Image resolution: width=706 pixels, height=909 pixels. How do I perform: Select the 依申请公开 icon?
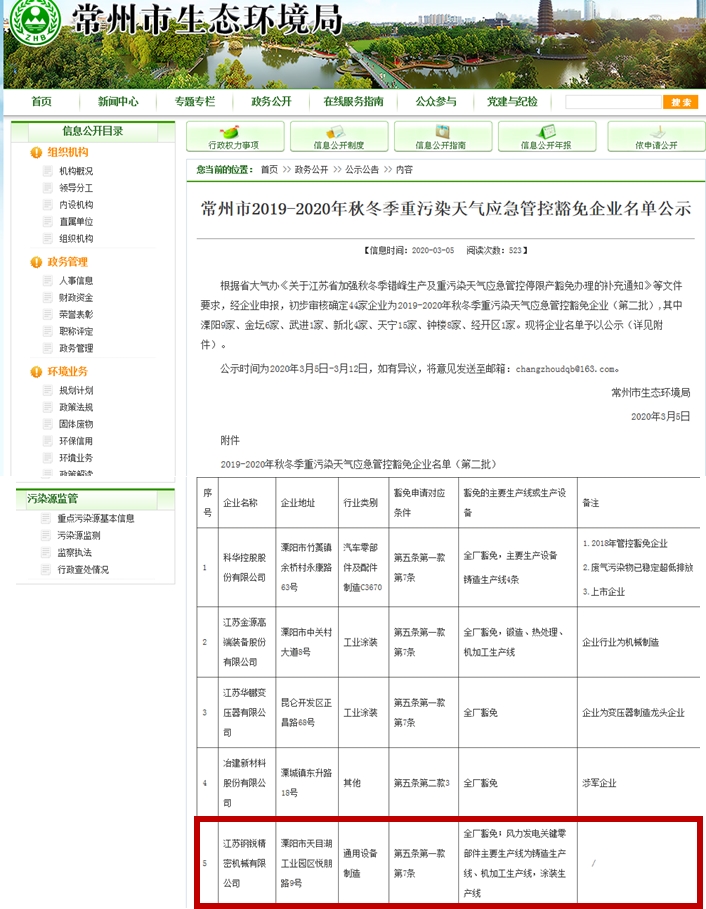click(x=656, y=131)
